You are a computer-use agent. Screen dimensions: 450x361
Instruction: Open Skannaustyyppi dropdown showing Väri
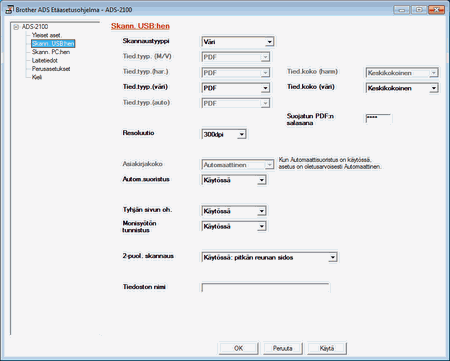click(x=238, y=42)
